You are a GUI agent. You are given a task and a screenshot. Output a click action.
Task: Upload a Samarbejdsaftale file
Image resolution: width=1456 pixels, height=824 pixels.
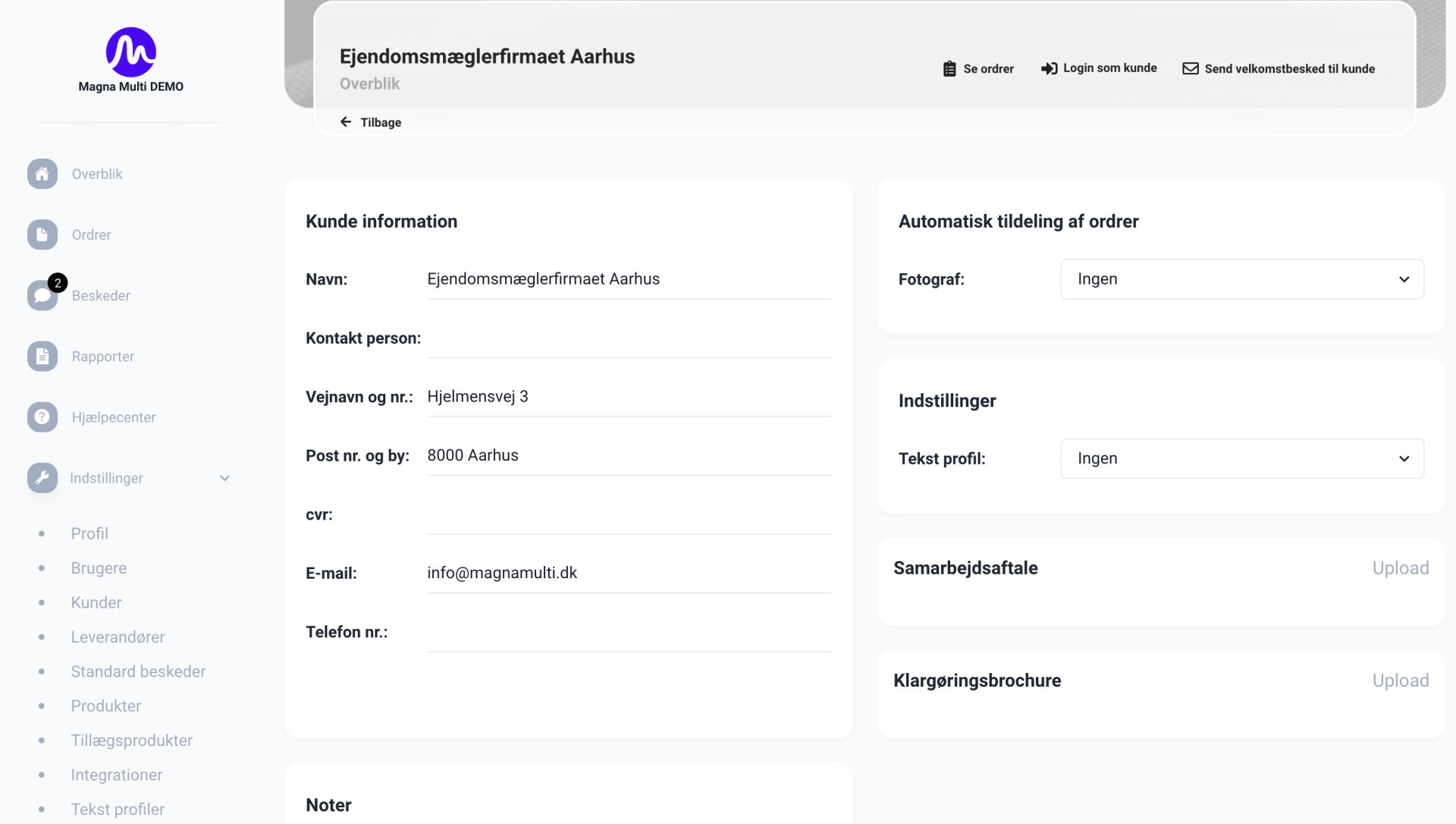coord(1401,568)
